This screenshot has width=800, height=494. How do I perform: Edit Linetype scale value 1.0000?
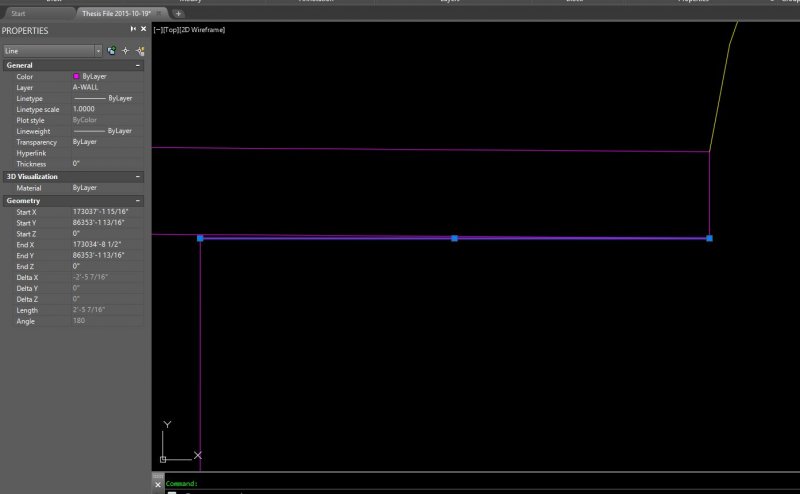108,109
